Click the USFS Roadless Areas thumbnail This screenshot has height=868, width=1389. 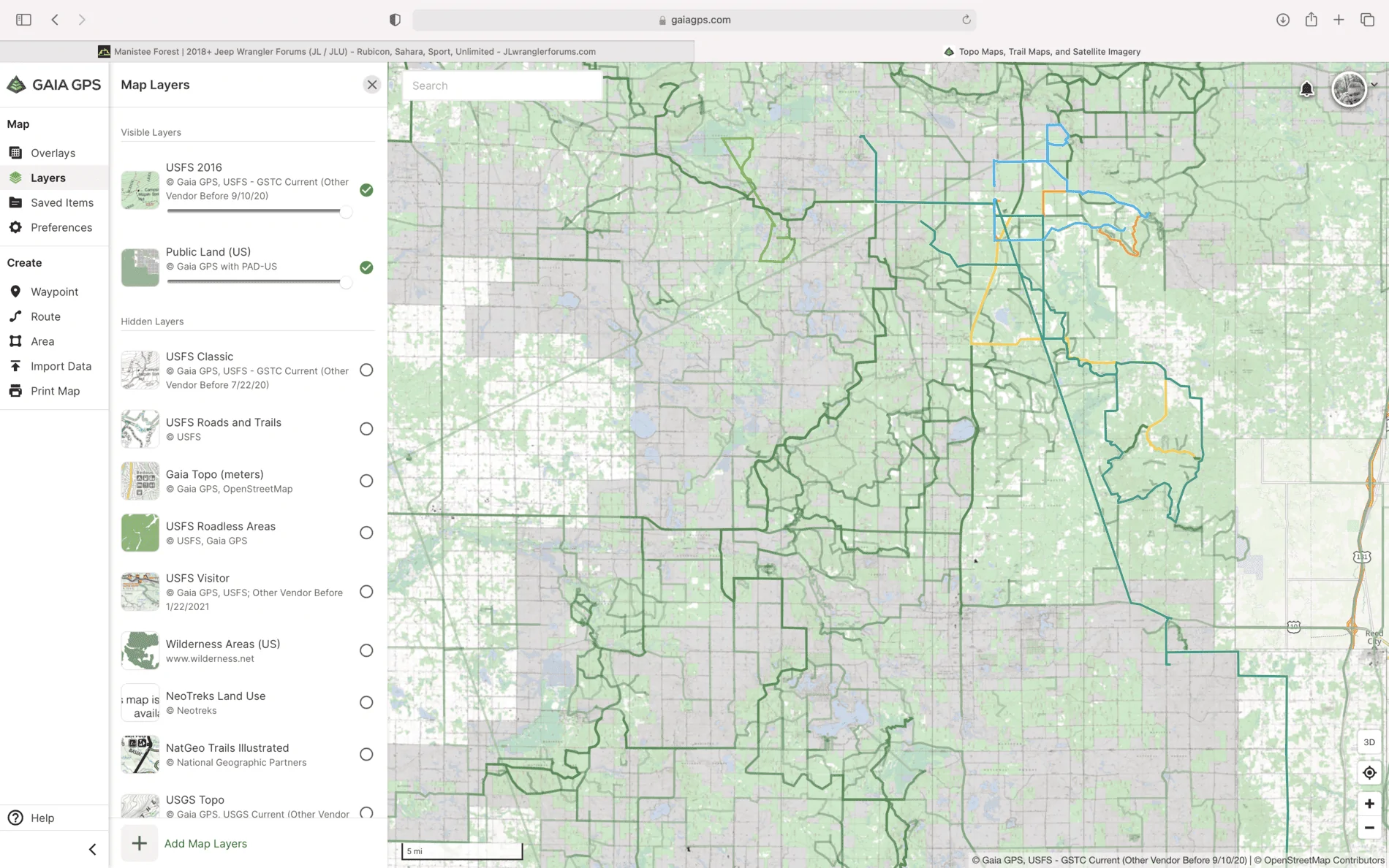coord(140,533)
